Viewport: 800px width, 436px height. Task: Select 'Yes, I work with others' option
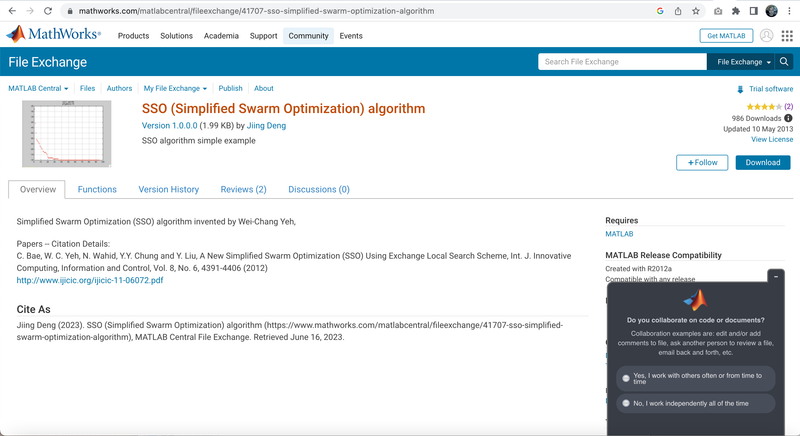click(x=695, y=378)
